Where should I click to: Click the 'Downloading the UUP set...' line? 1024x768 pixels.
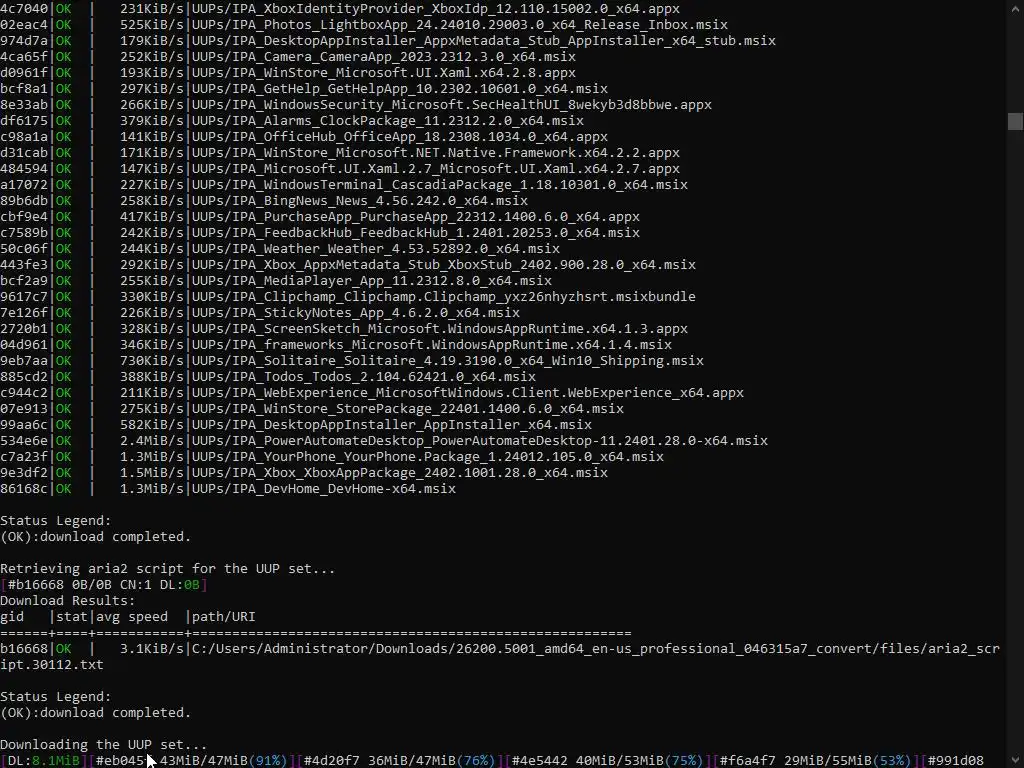tap(103, 744)
